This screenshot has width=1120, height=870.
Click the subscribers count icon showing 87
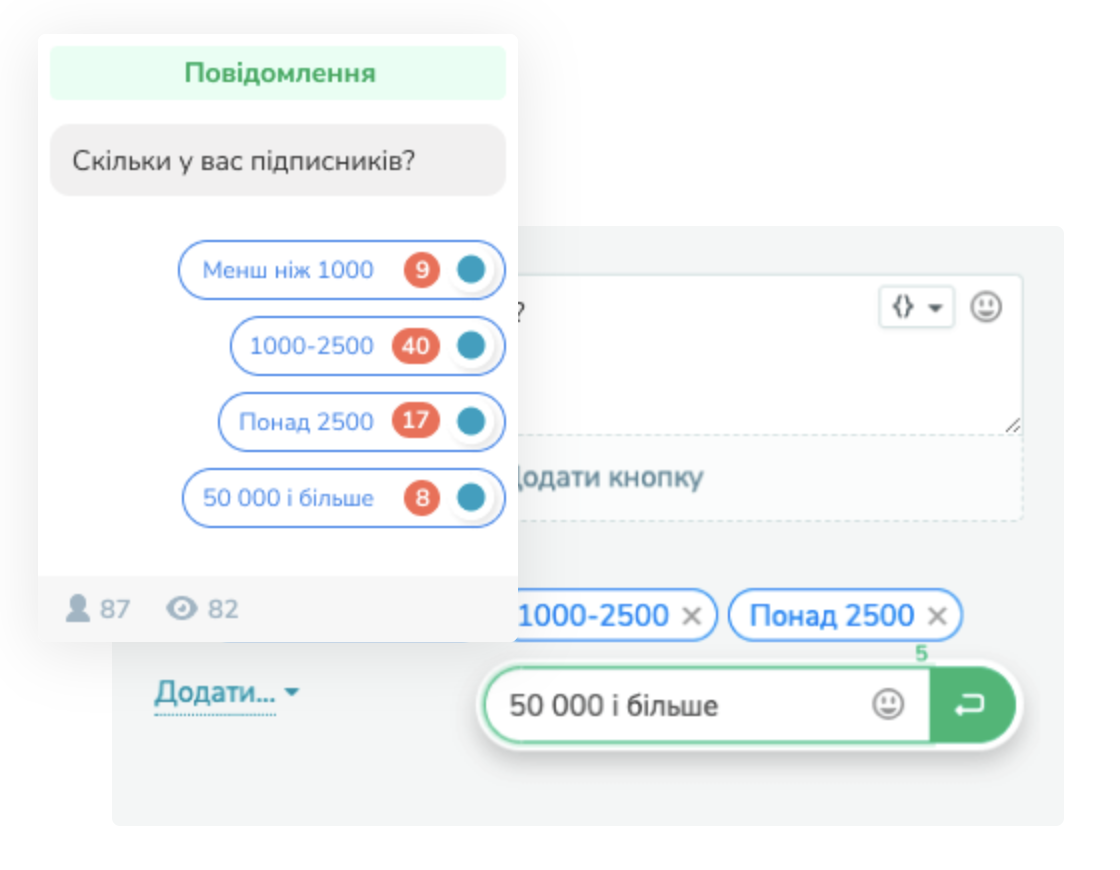click(78, 608)
